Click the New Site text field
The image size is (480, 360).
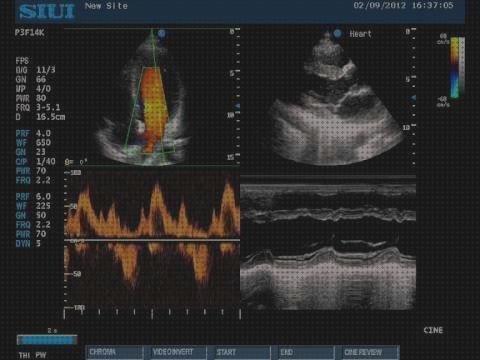click(106, 6)
